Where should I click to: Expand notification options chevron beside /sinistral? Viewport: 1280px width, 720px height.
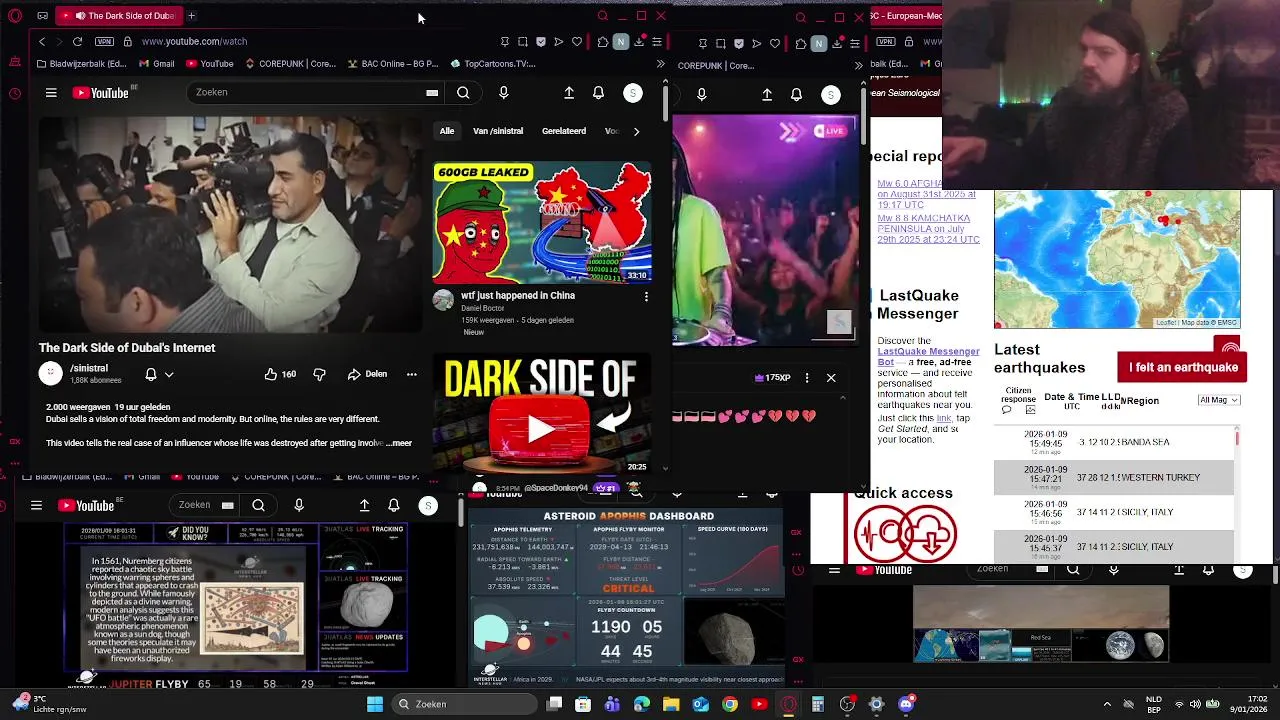point(169,374)
